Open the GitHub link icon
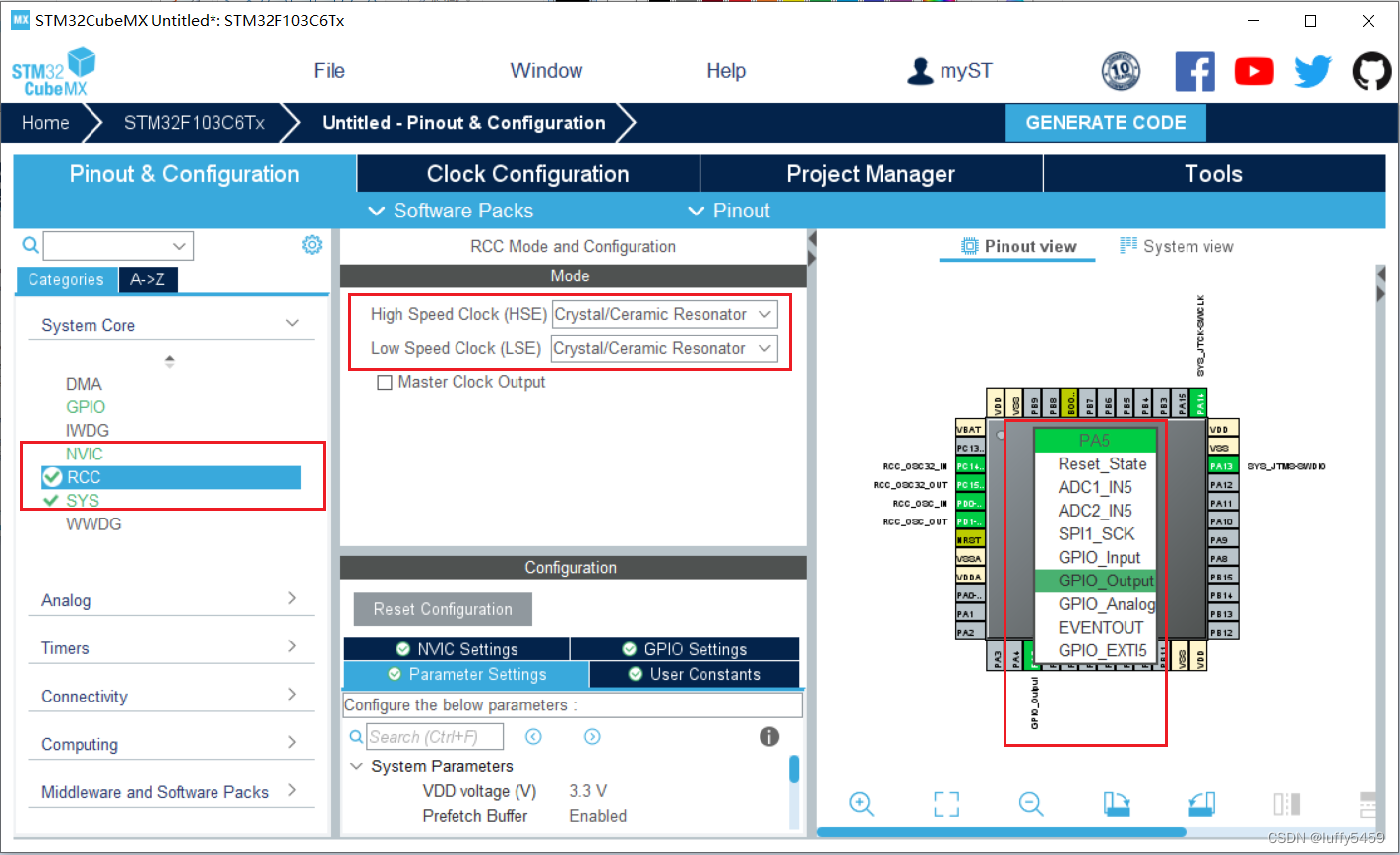The width and height of the screenshot is (1400, 855). (x=1371, y=71)
